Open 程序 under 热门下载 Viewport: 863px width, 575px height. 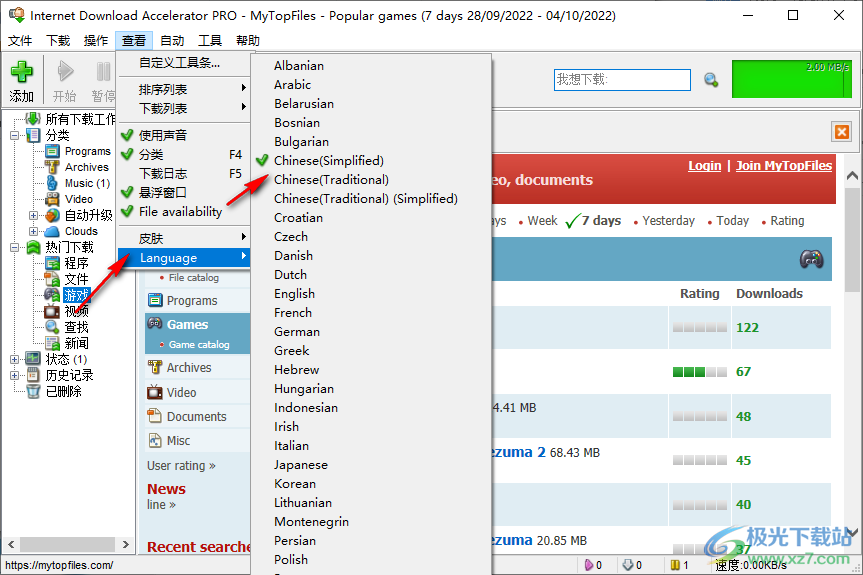pos(76,263)
